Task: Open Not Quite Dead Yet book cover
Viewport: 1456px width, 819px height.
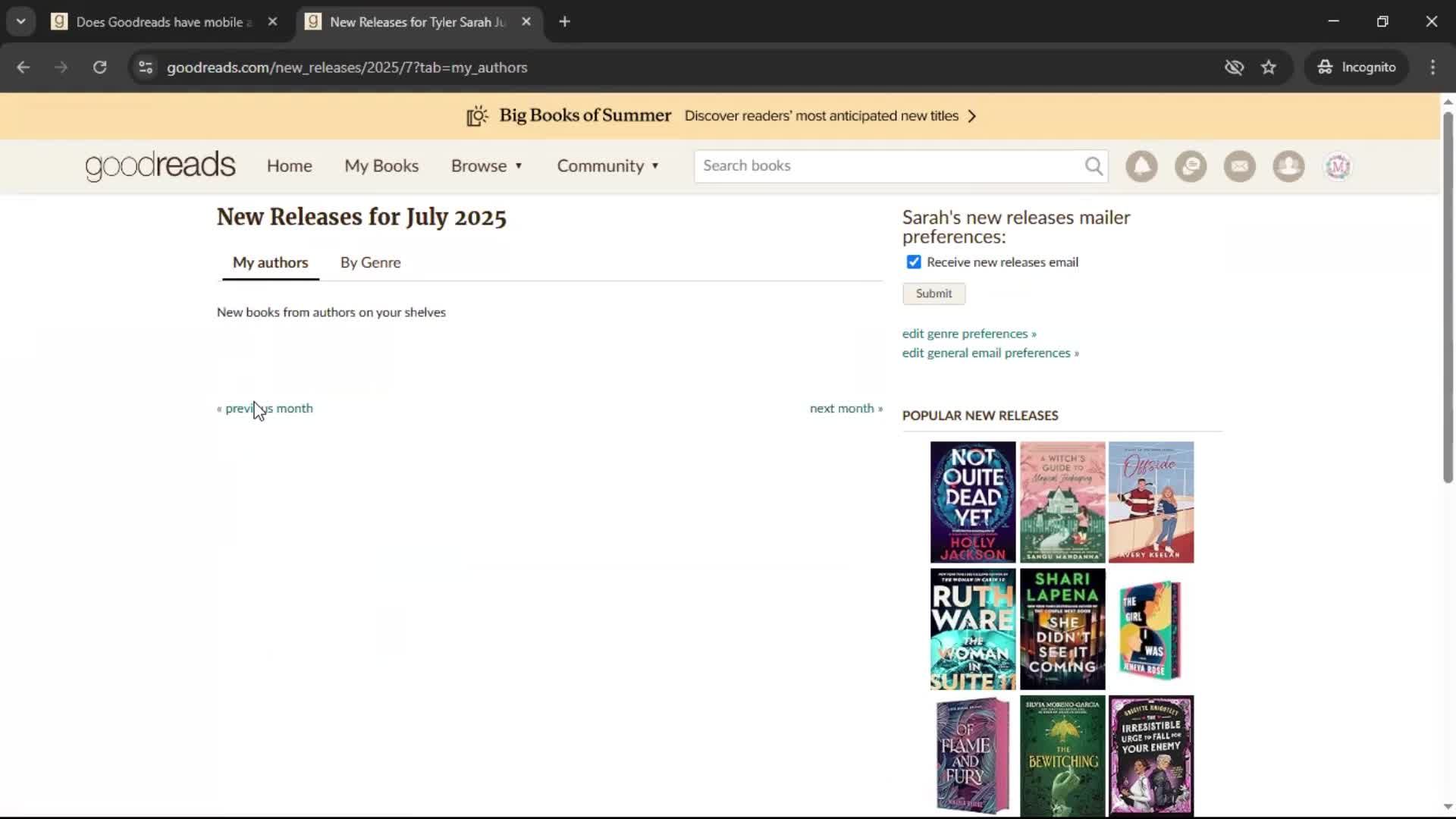Action: 973,502
